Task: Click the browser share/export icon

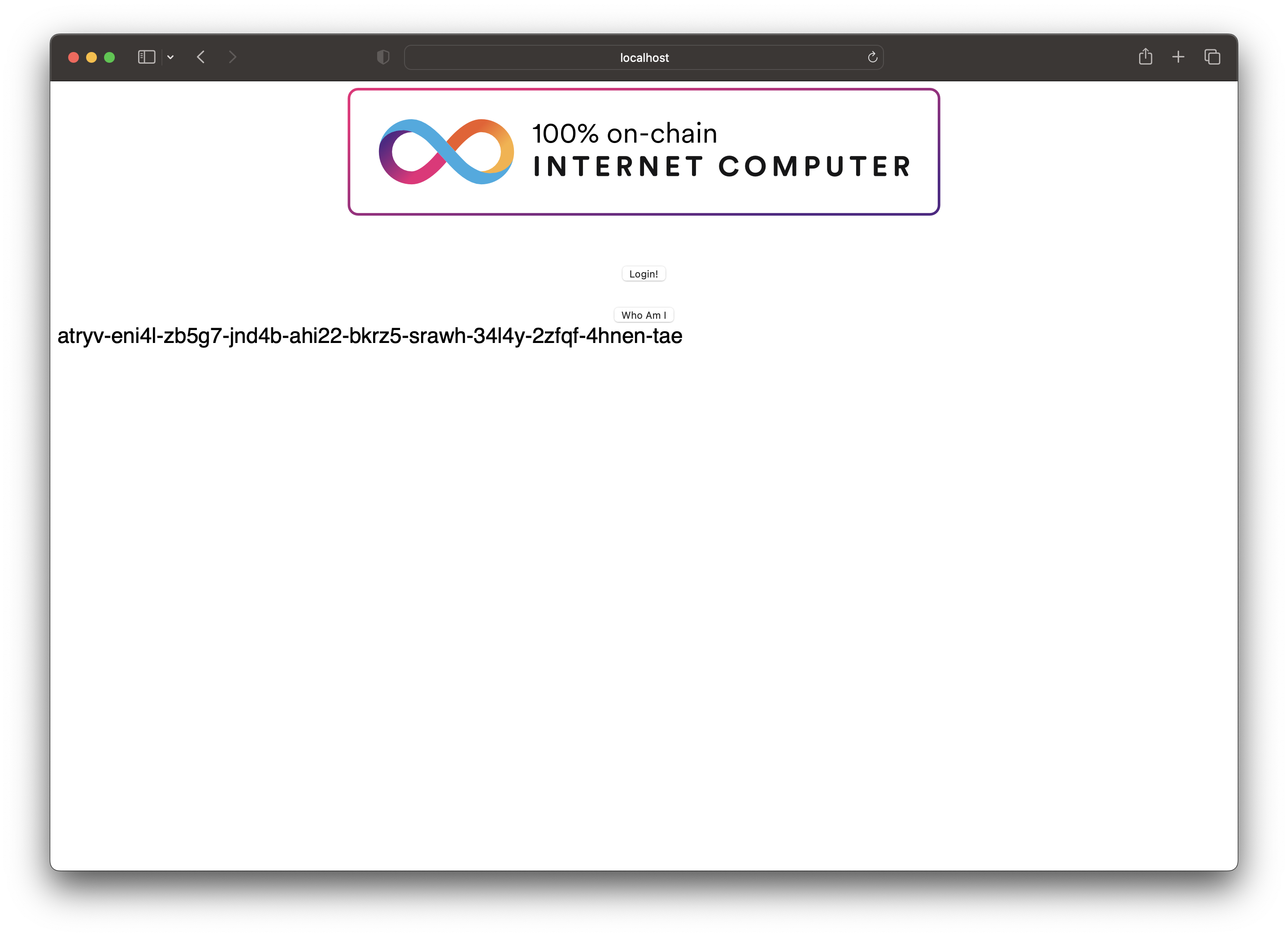Action: (1144, 57)
